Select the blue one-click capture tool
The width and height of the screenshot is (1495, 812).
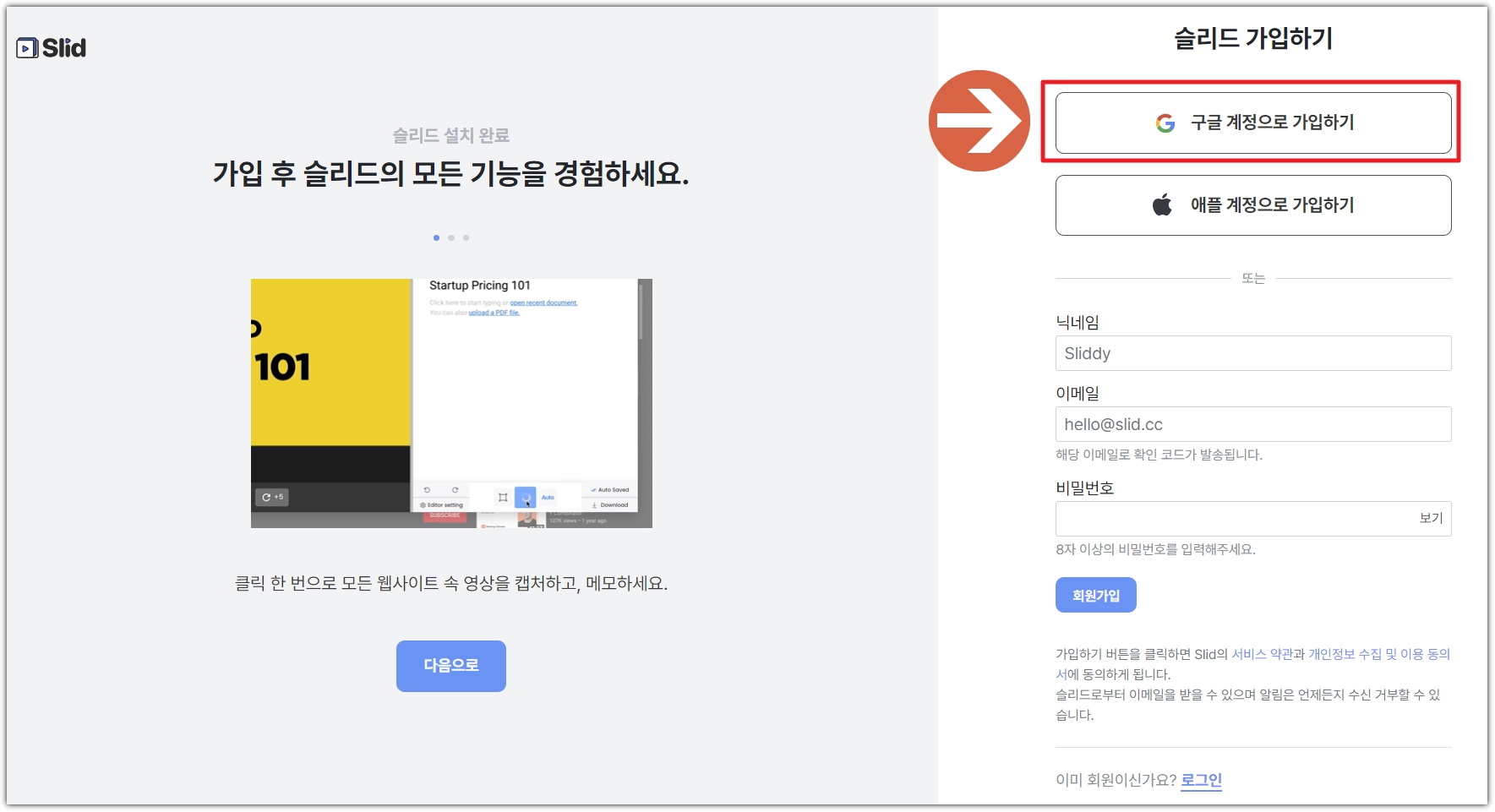(526, 497)
